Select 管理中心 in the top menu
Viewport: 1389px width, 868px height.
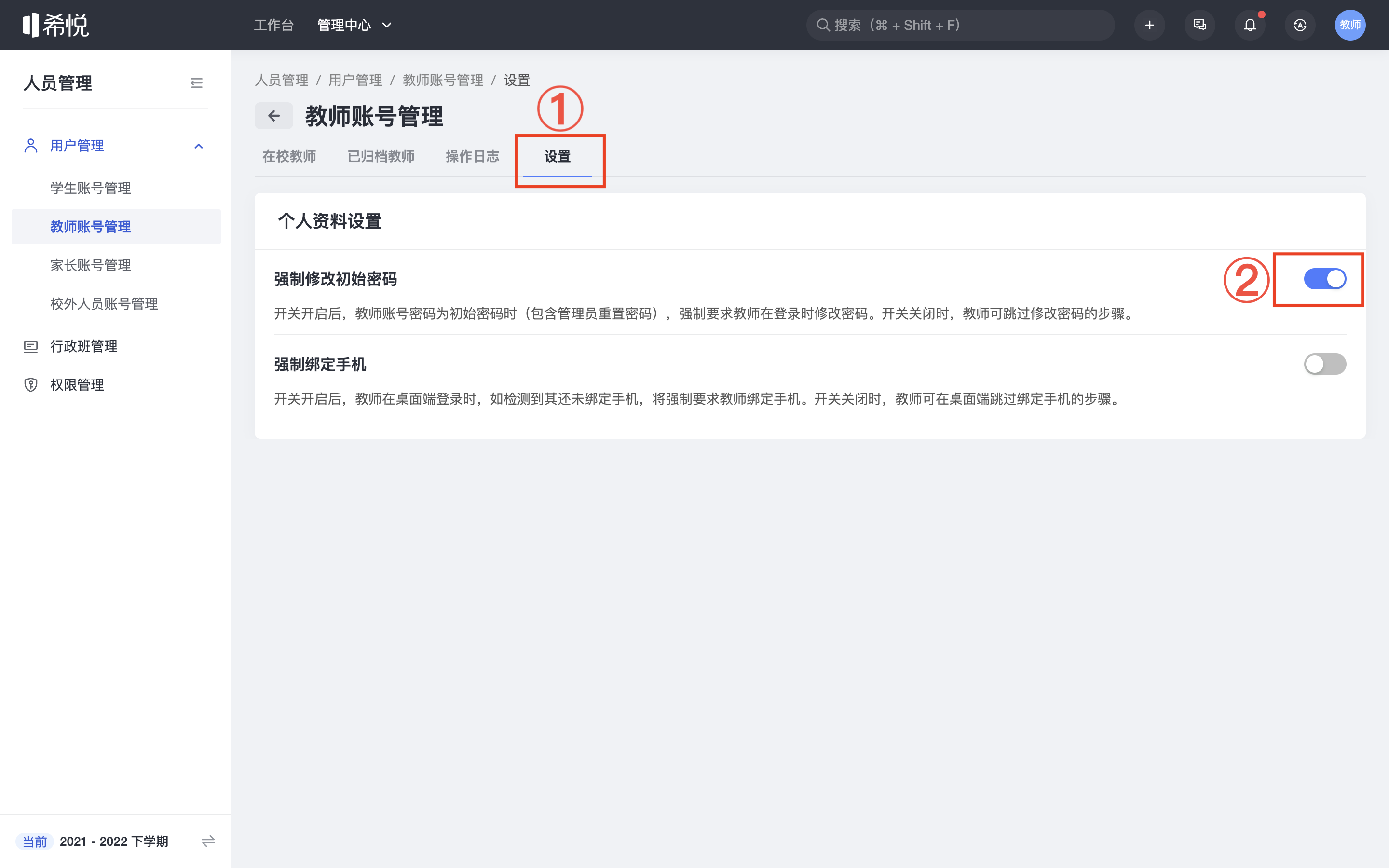pos(344,25)
